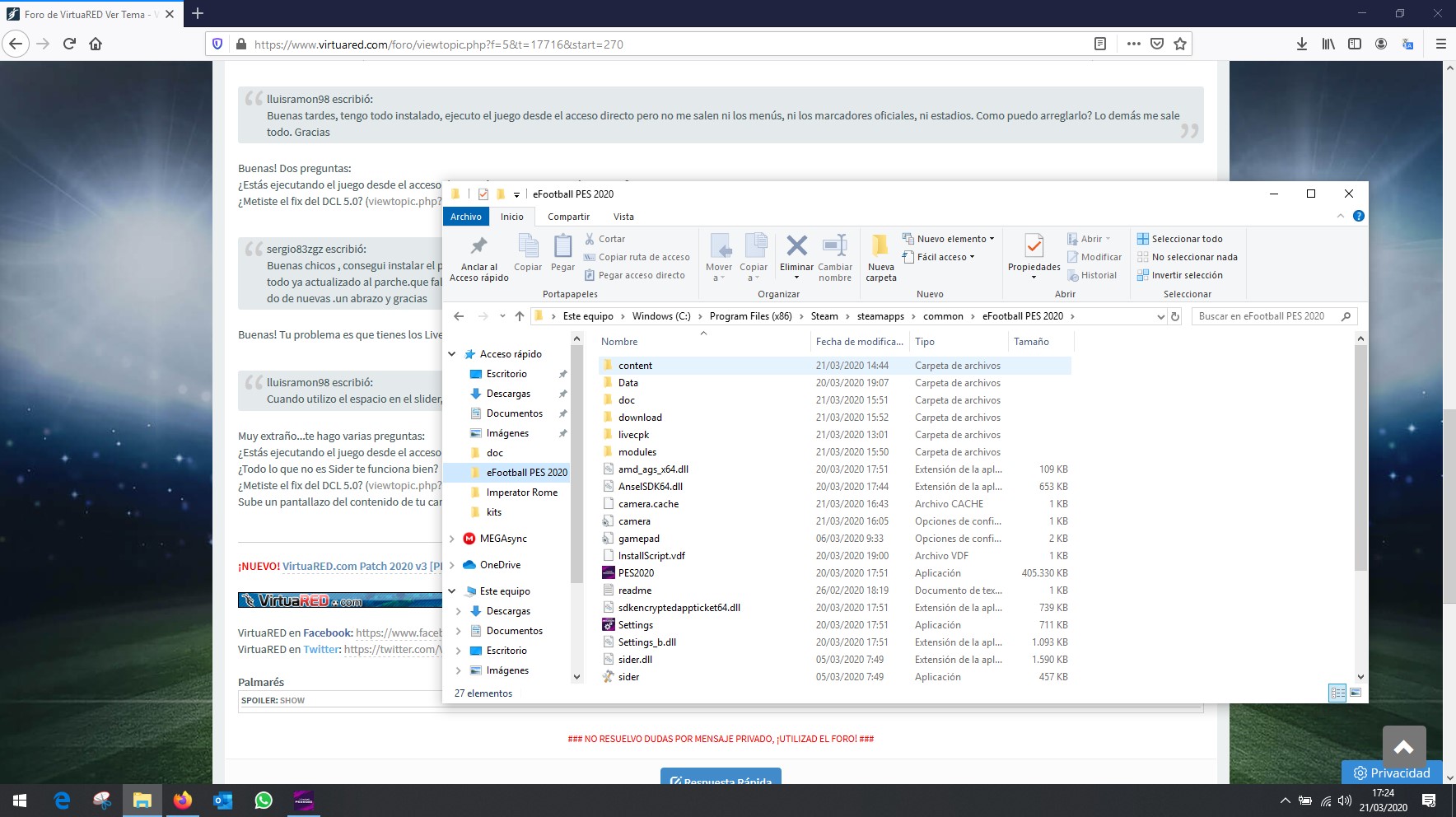This screenshot has height=817, width=1456.
Task: Open Windows Start menu
Action: point(20,801)
